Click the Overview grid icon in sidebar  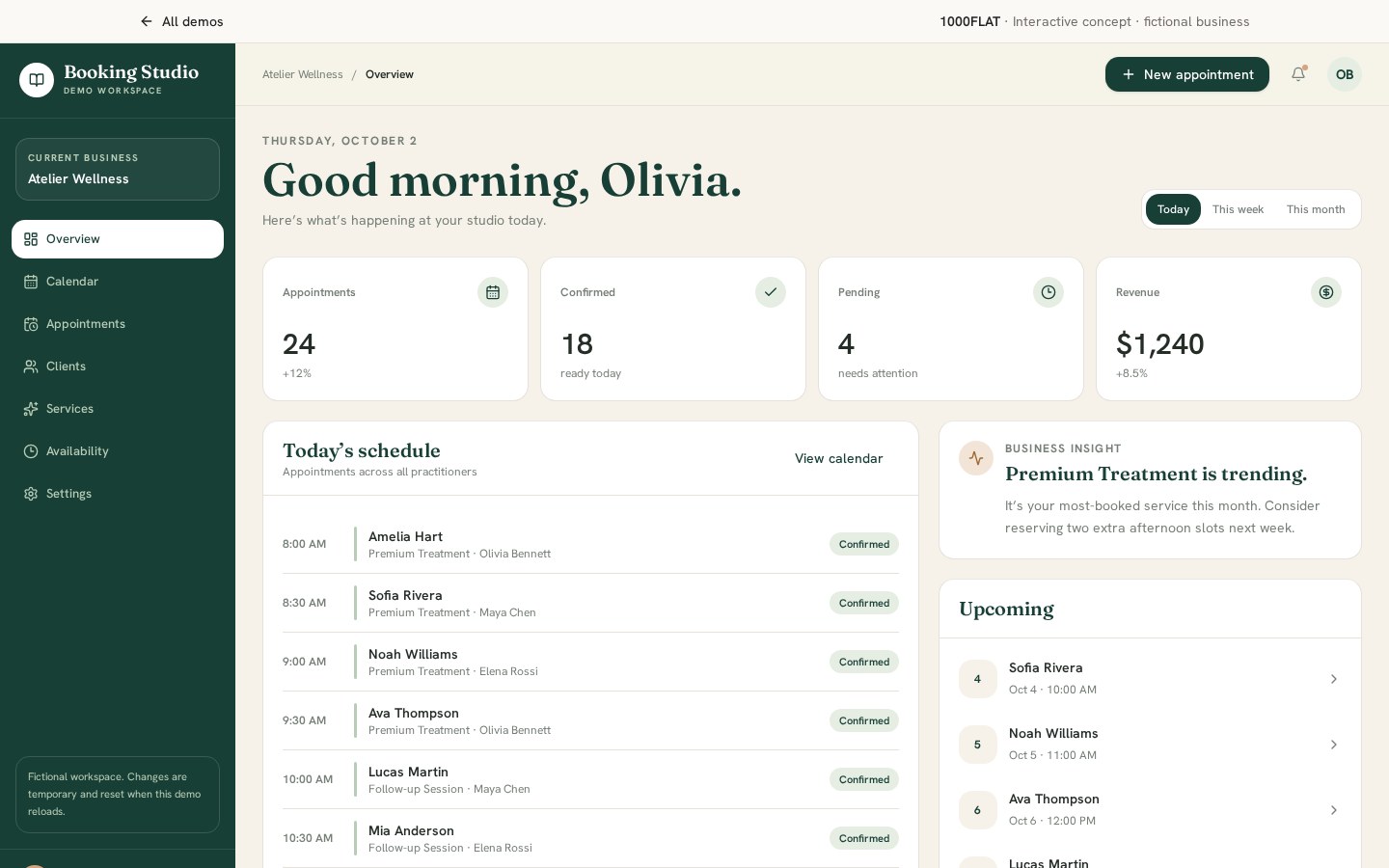click(31, 239)
